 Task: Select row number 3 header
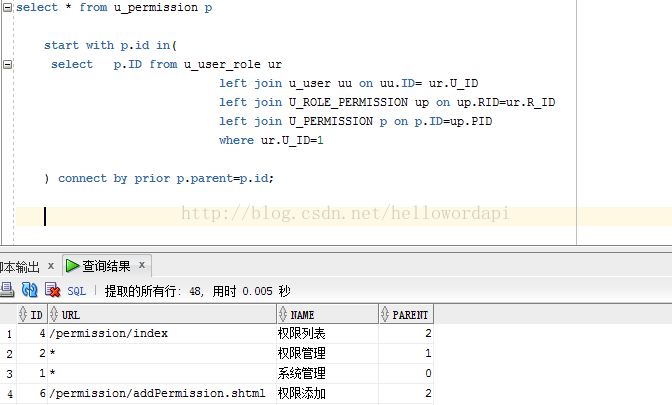coord(9,373)
